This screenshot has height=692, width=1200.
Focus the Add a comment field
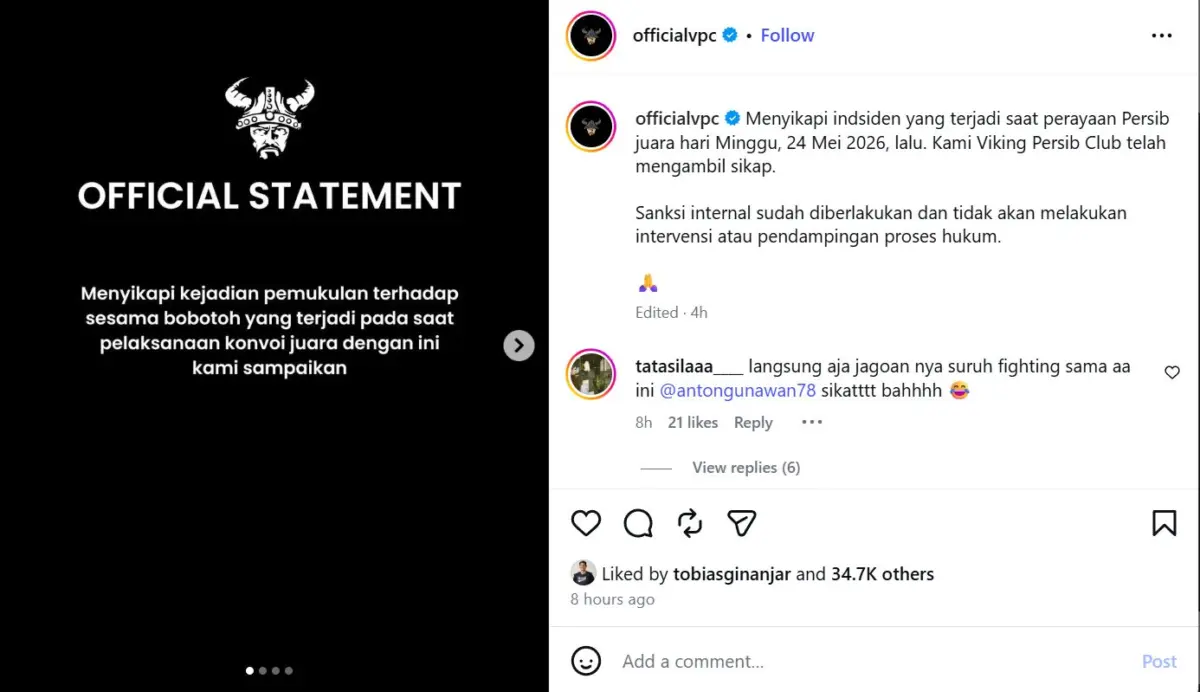click(x=870, y=661)
